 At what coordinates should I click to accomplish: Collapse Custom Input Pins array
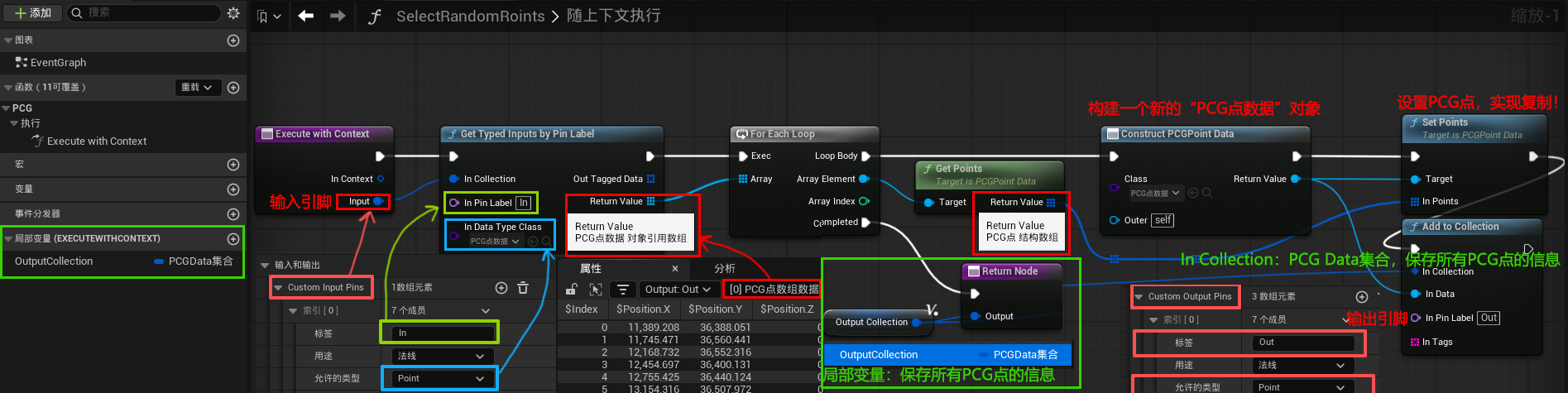click(279, 288)
